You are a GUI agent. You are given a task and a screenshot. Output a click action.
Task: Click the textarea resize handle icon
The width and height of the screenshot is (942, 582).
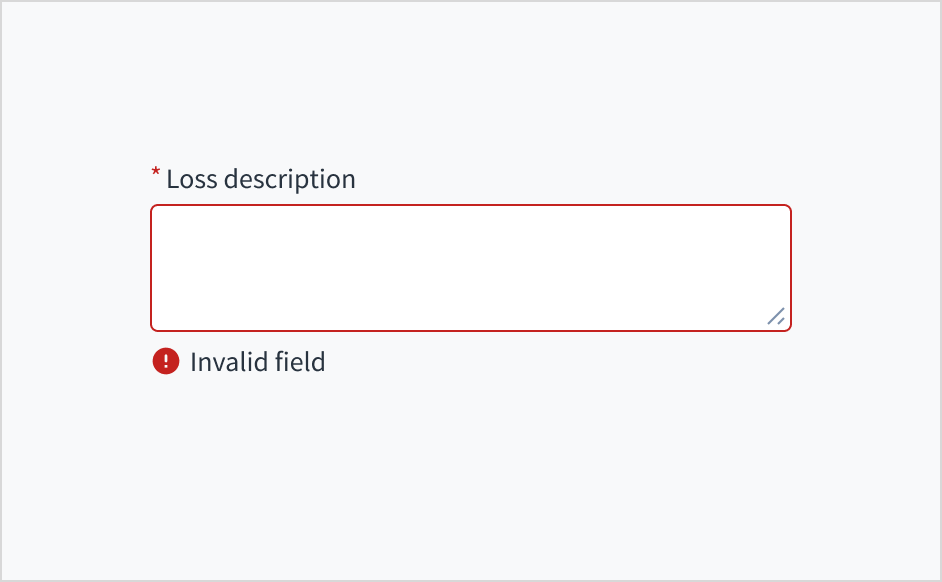click(x=776, y=316)
